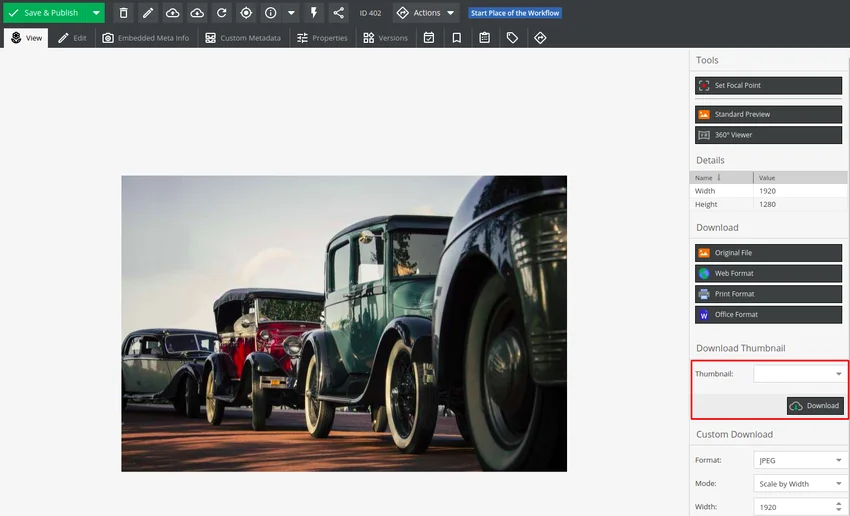Open the Save & Publish dropdown arrow
The width and height of the screenshot is (850, 516).
click(96, 12)
